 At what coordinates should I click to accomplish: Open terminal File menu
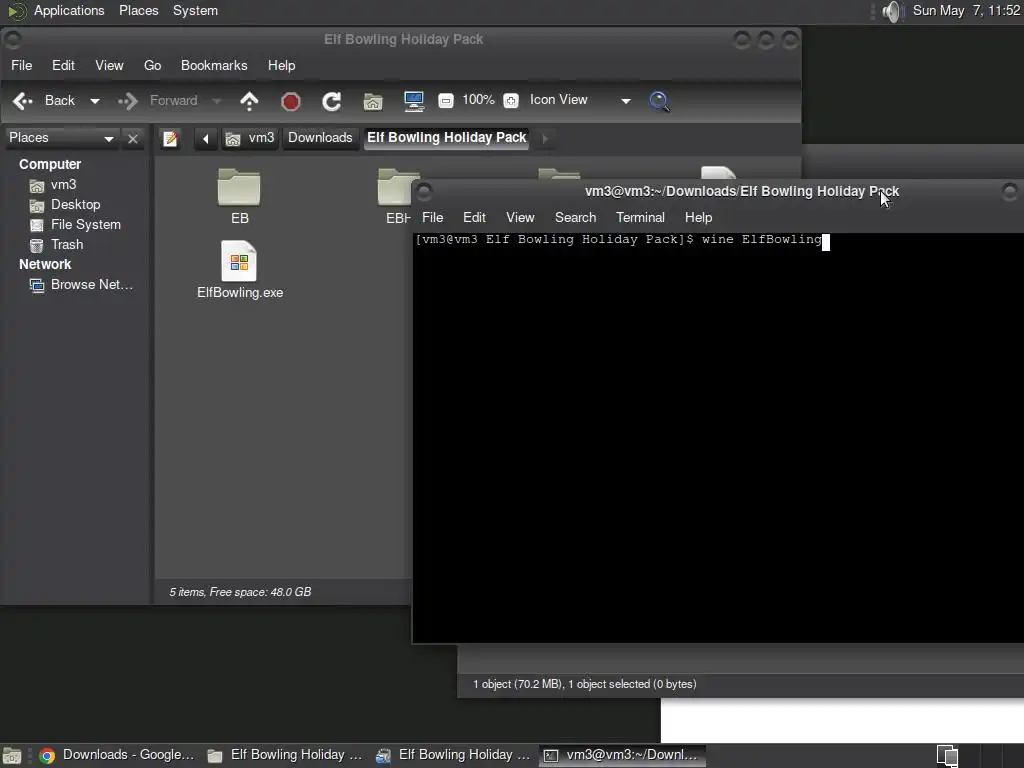(432, 217)
